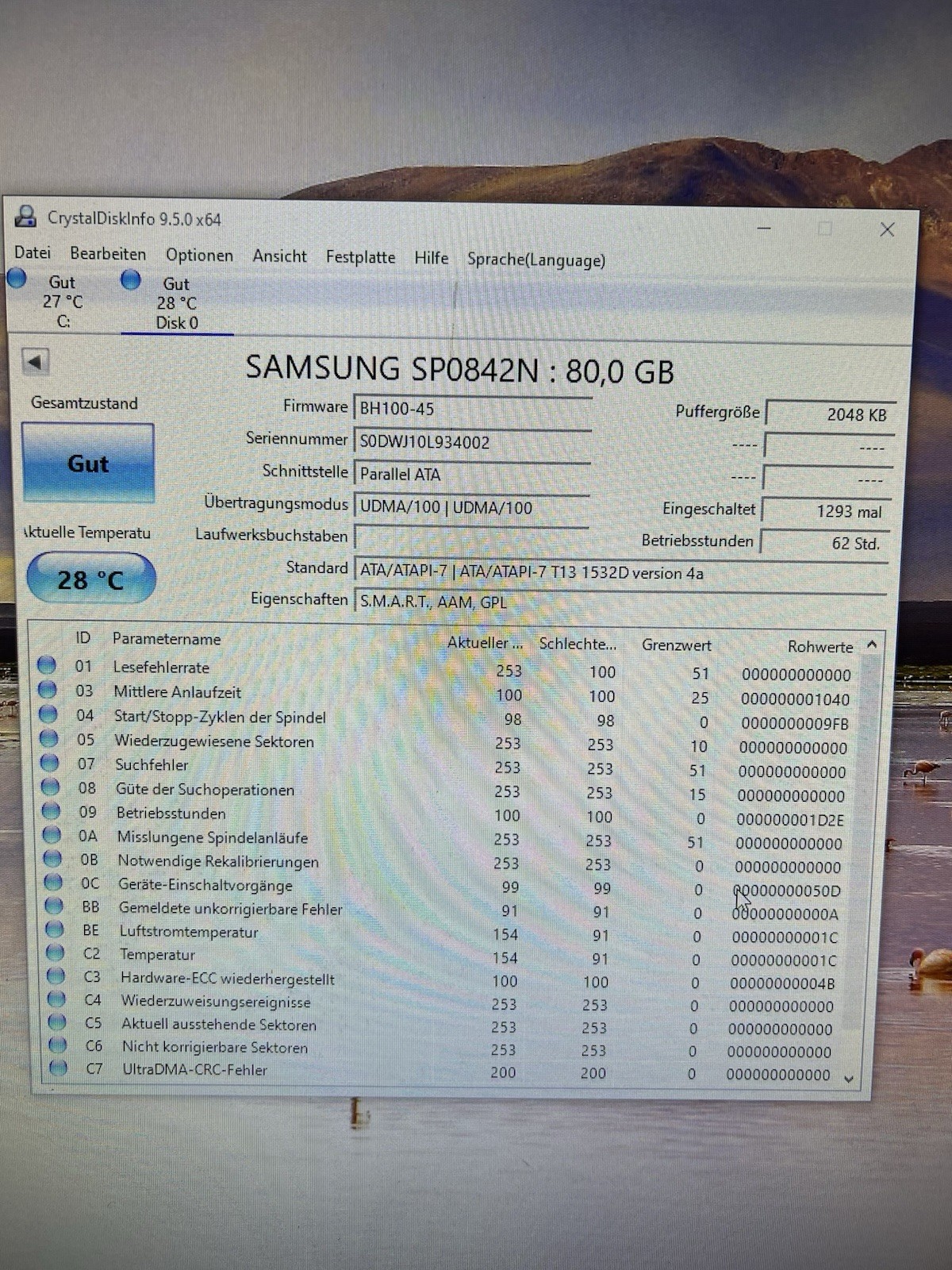
Task: Minimize the CrystalDiskInfo window
Action: tap(764, 229)
